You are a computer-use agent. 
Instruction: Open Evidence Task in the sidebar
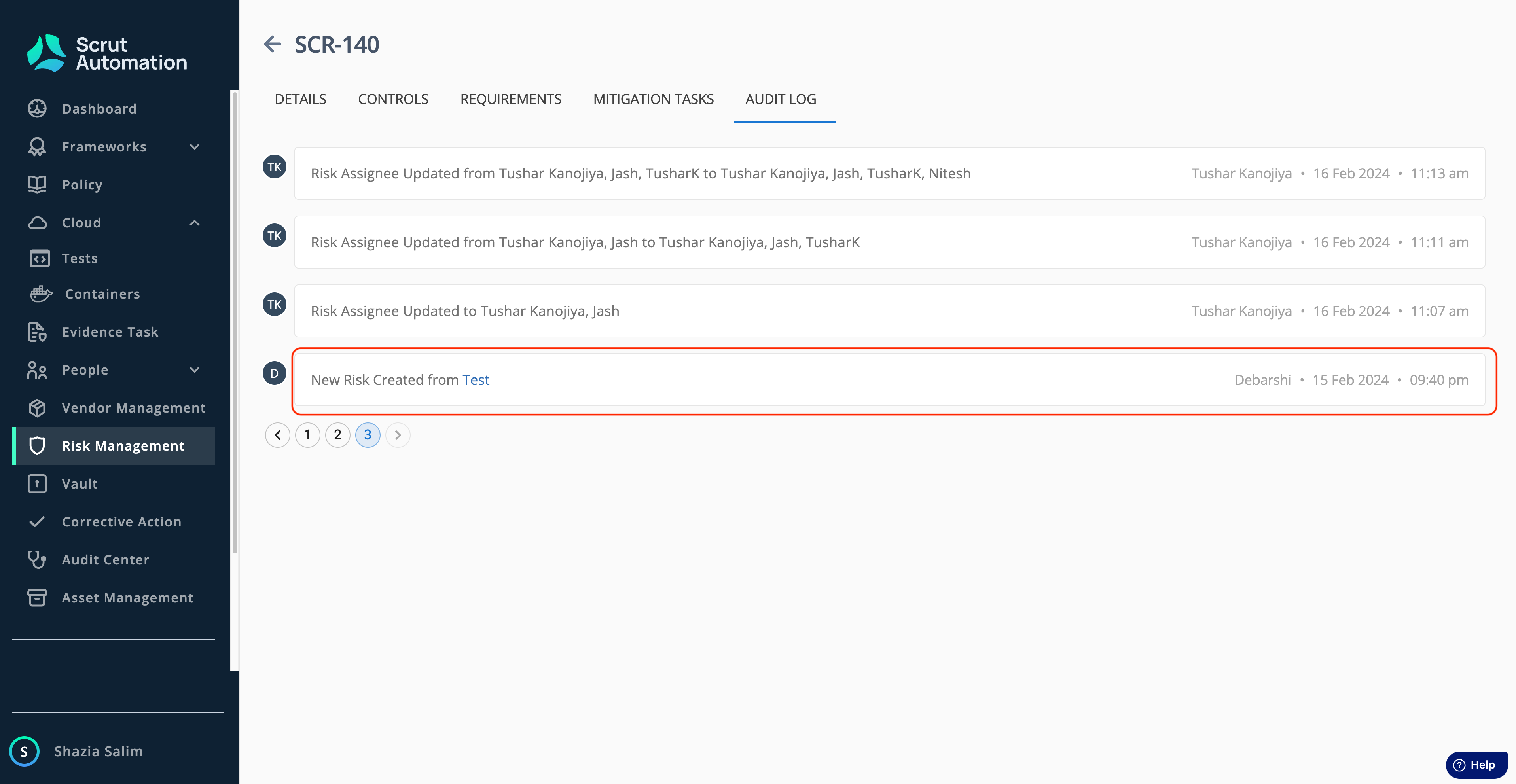[113, 332]
